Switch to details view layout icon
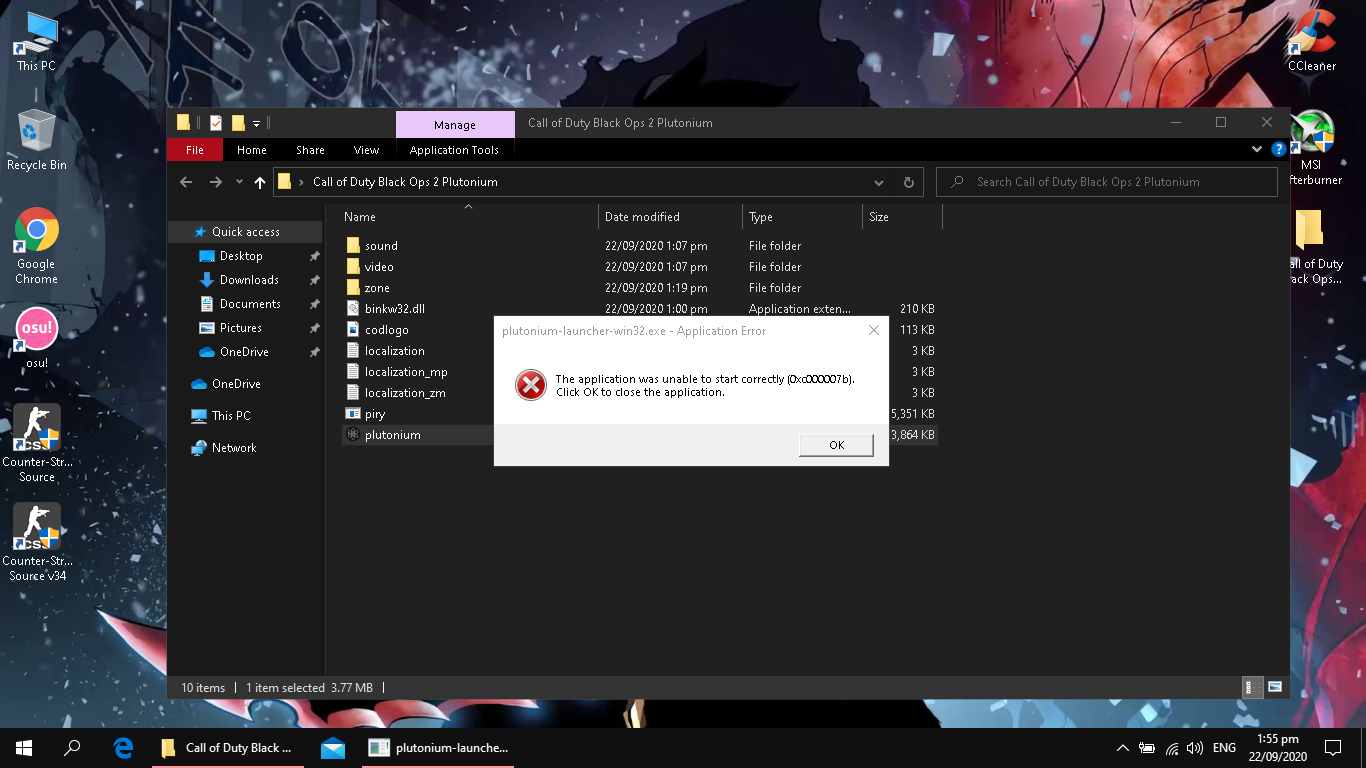The image size is (1366, 768). 1251,687
